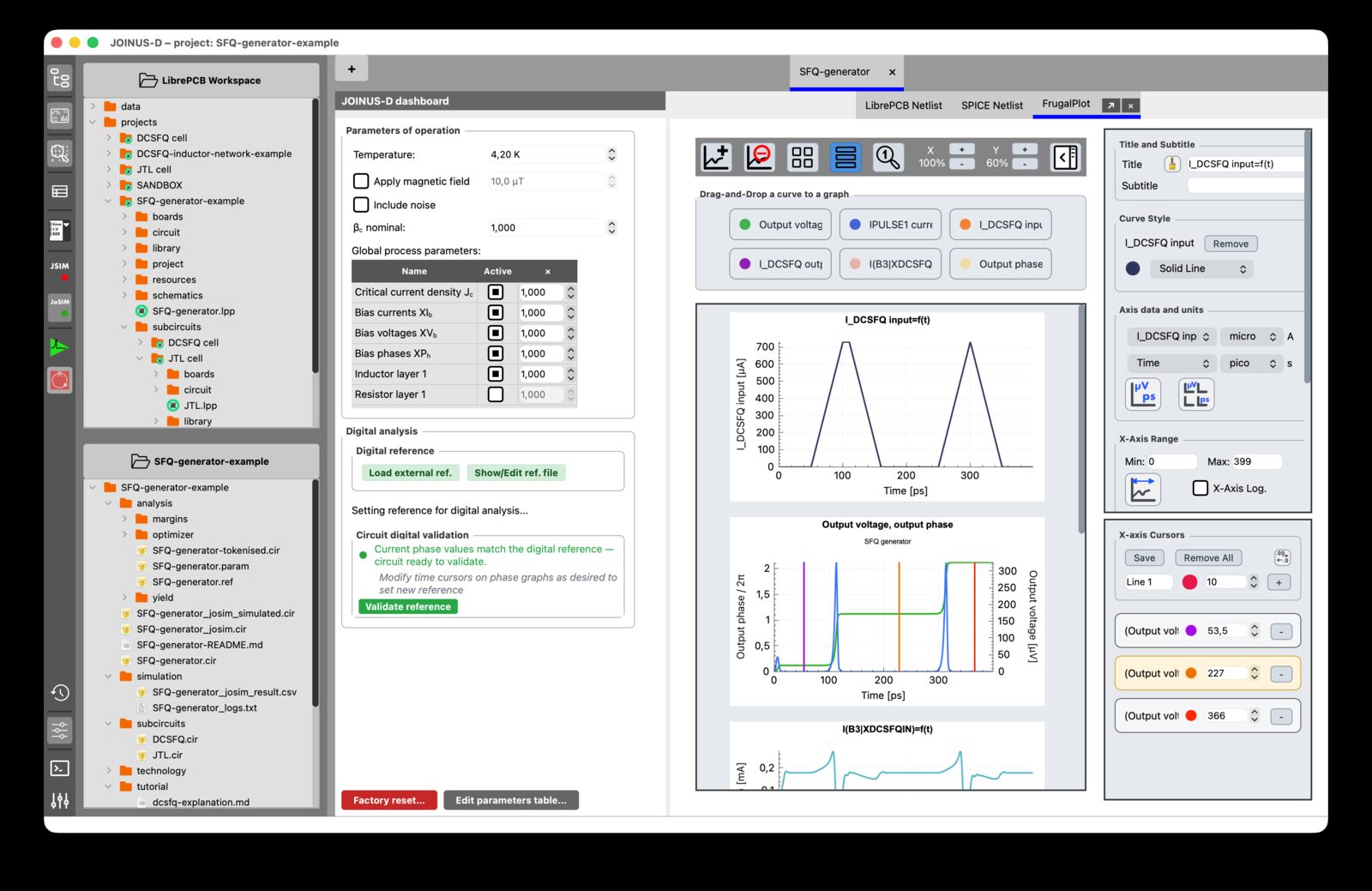The width and height of the screenshot is (1372, 891).
Task: Switch to the SPICE Netlist tab
Action: (x=991, y=105)
